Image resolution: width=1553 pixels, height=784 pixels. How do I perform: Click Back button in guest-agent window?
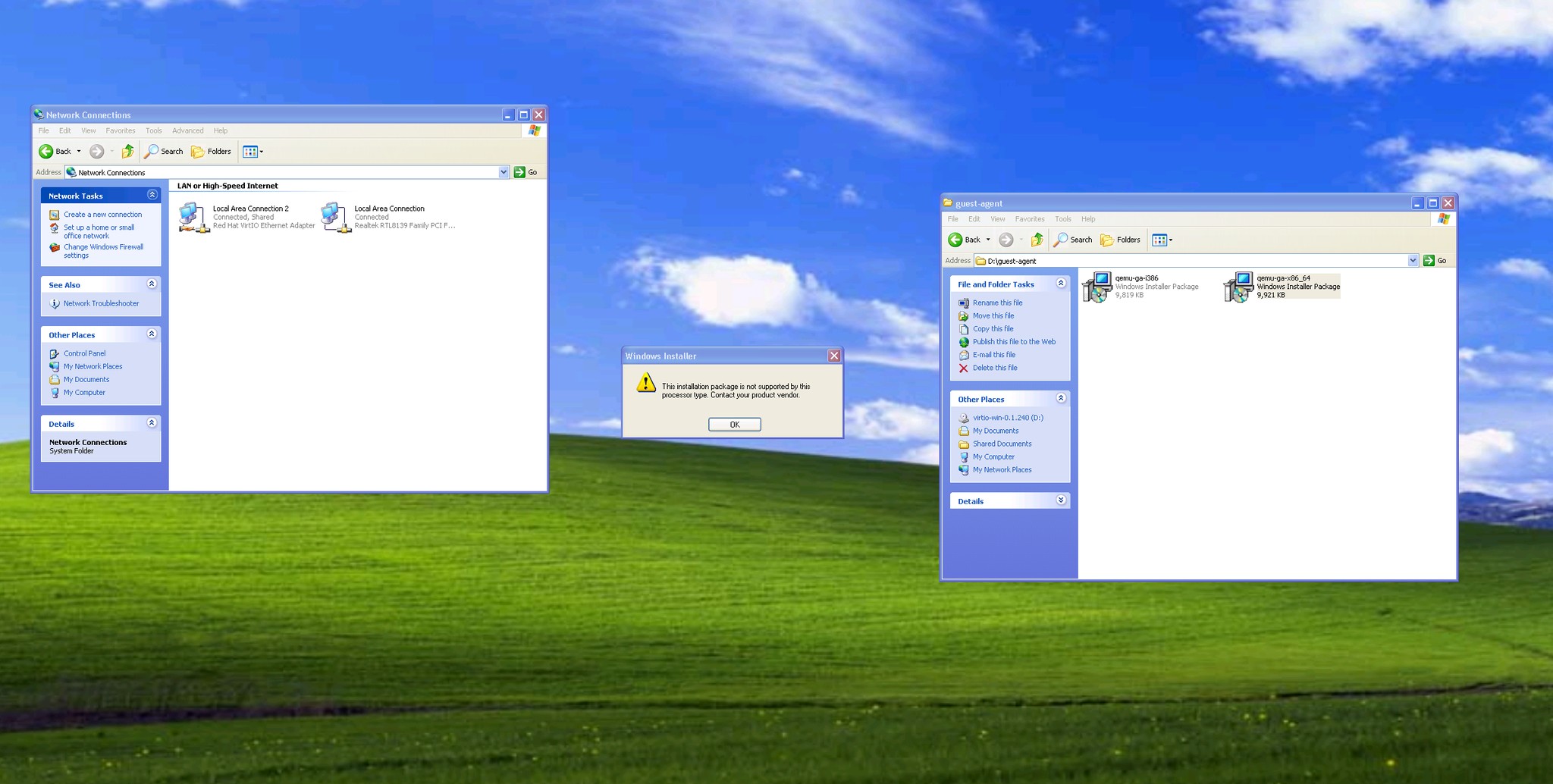pyautogui.click(x=964, y=240)
